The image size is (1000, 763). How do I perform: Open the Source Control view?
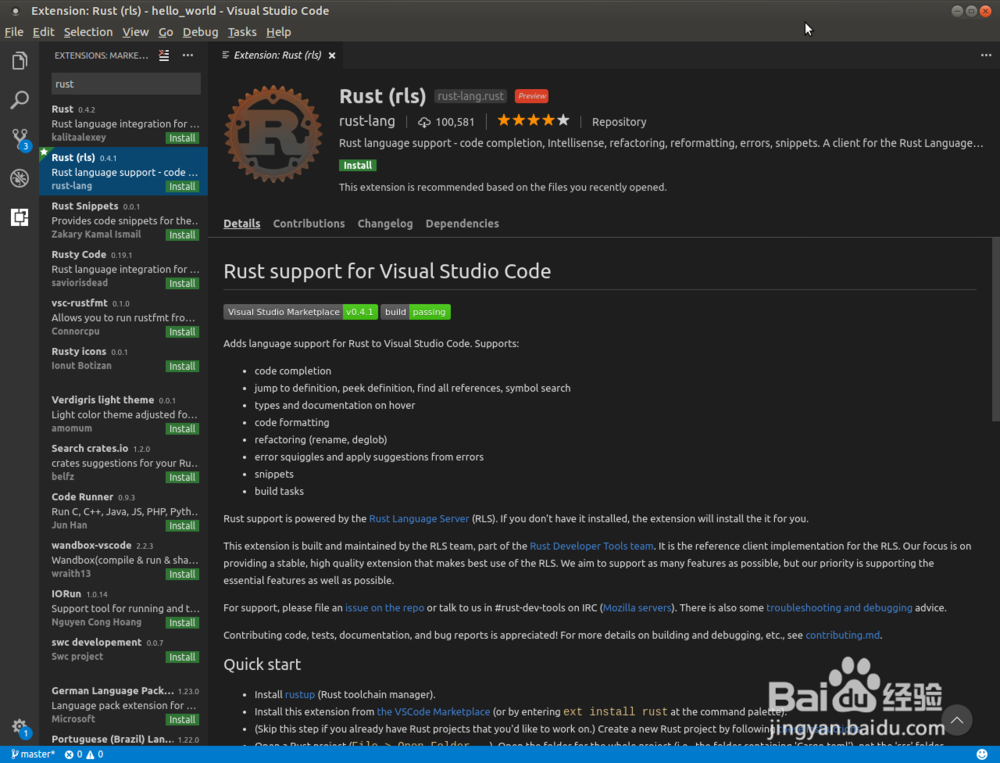tap(20, 139)
